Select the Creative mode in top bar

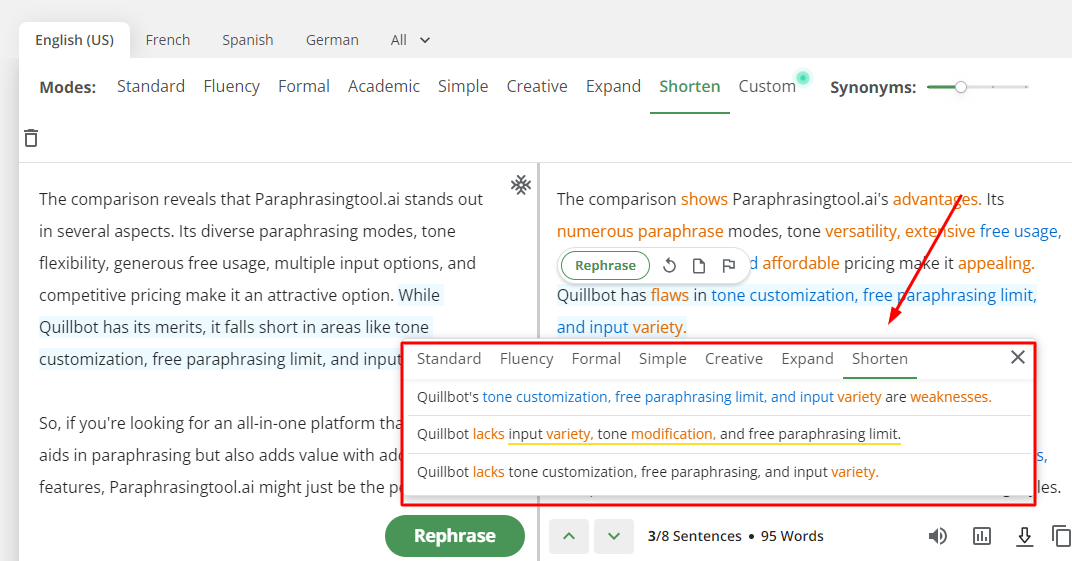pos(537,87)
